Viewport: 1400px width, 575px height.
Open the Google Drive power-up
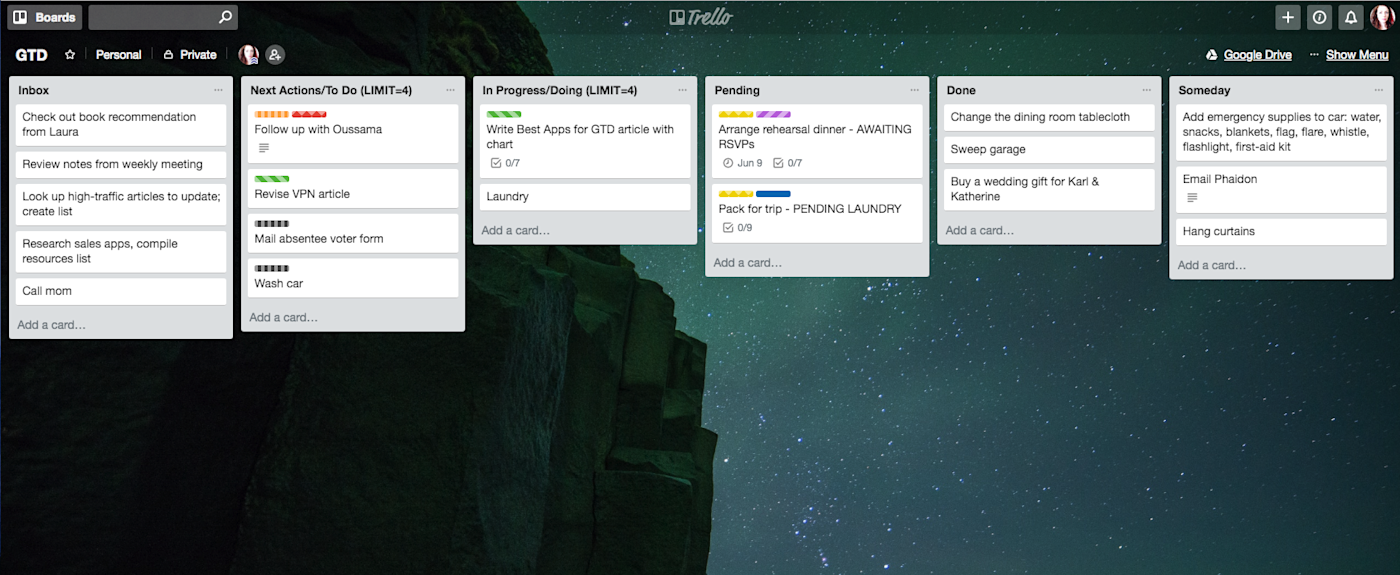1248,55
